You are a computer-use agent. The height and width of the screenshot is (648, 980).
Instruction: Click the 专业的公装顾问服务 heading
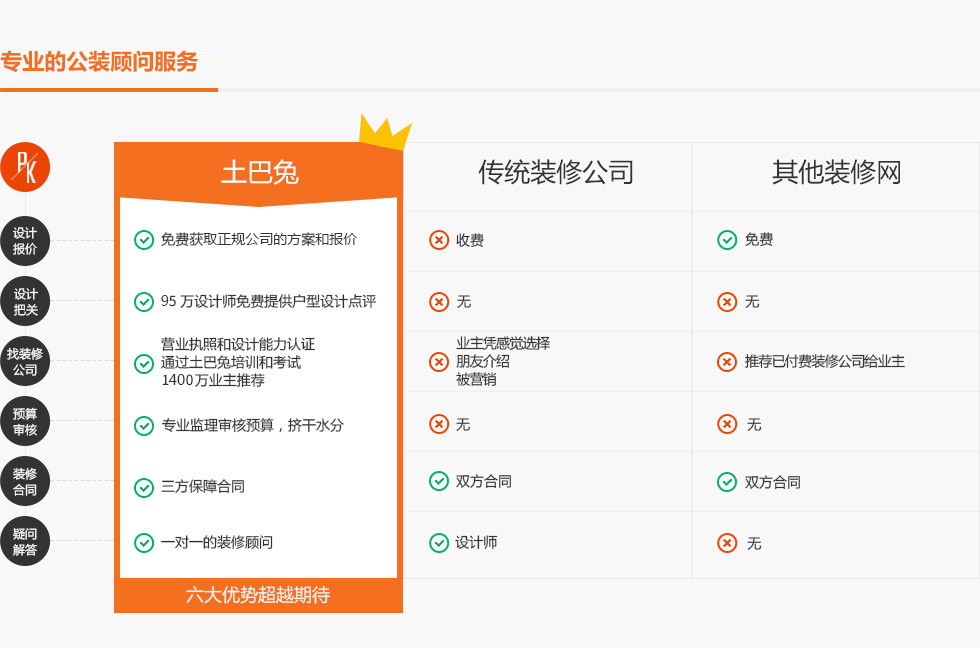coord(100,62)
